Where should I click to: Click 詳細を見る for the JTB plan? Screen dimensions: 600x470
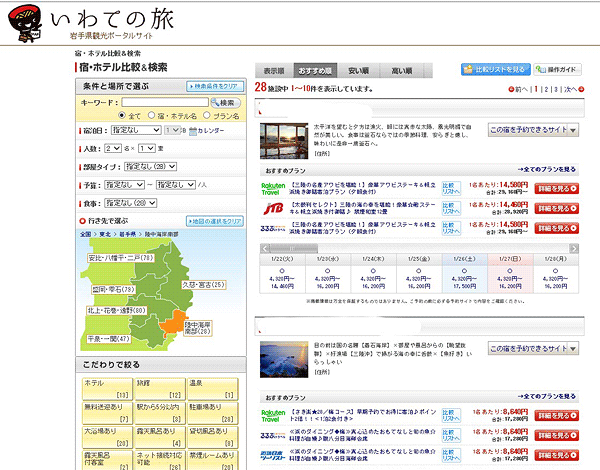(556, 209)
